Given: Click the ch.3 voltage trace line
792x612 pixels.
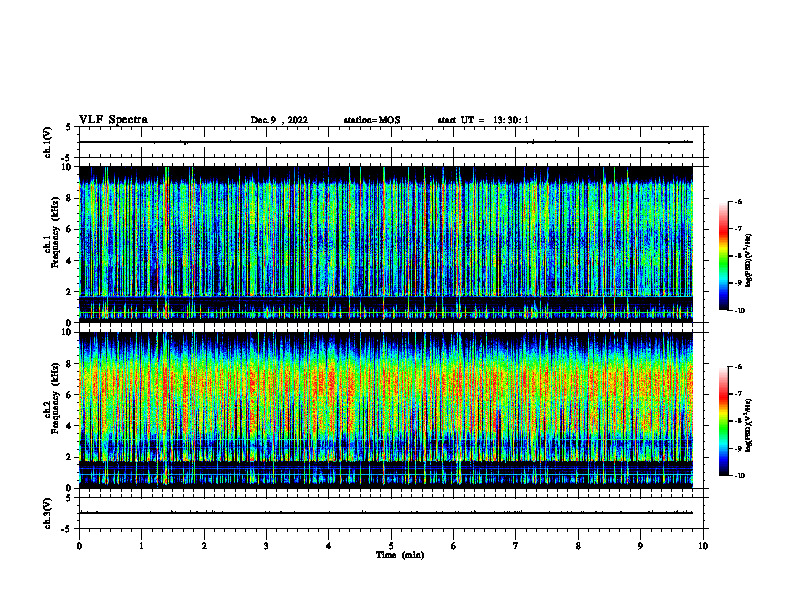Looking at the screenshot, I should coord(386,513).
